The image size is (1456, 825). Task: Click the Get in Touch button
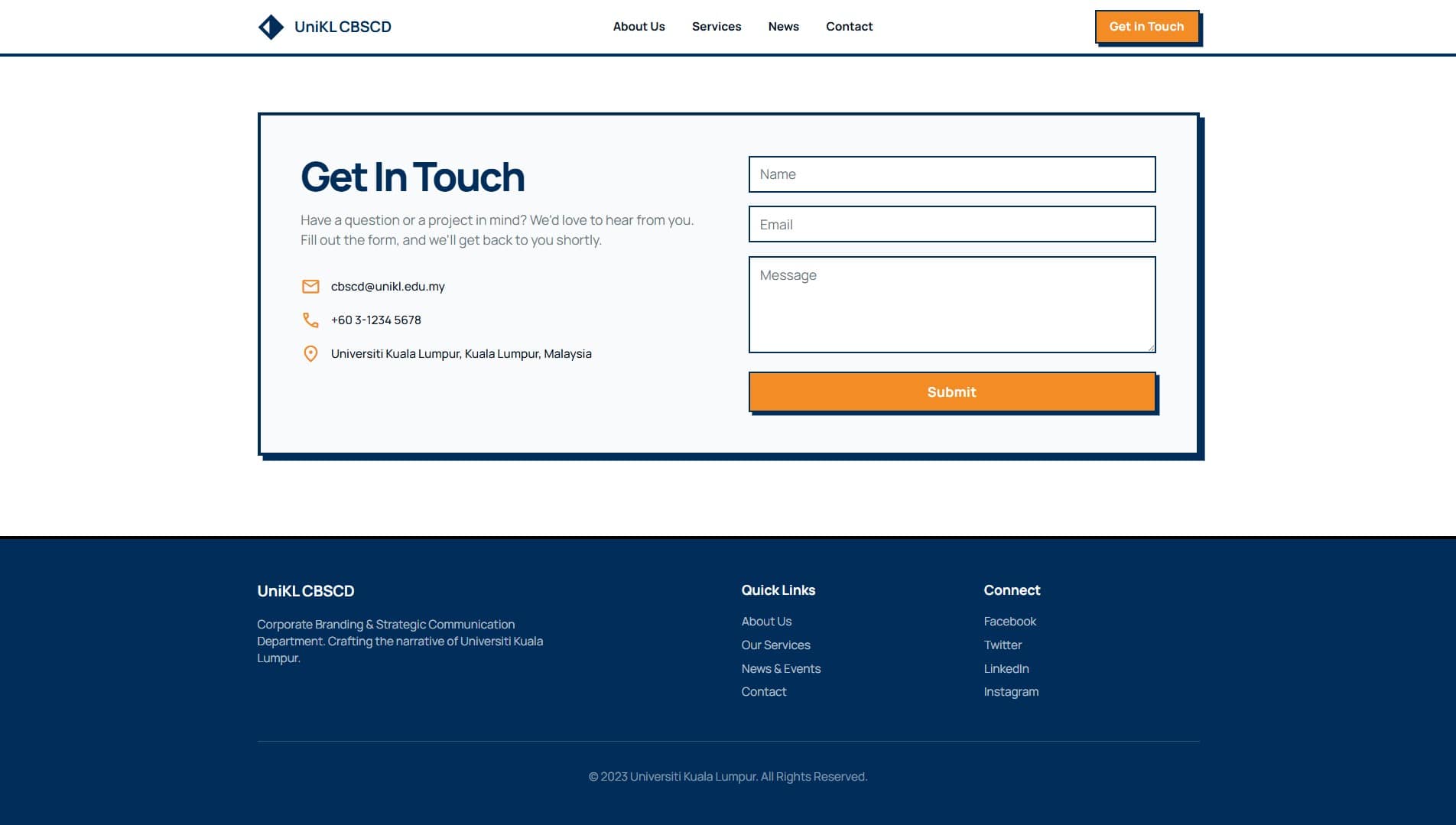tap(1147, 26)
